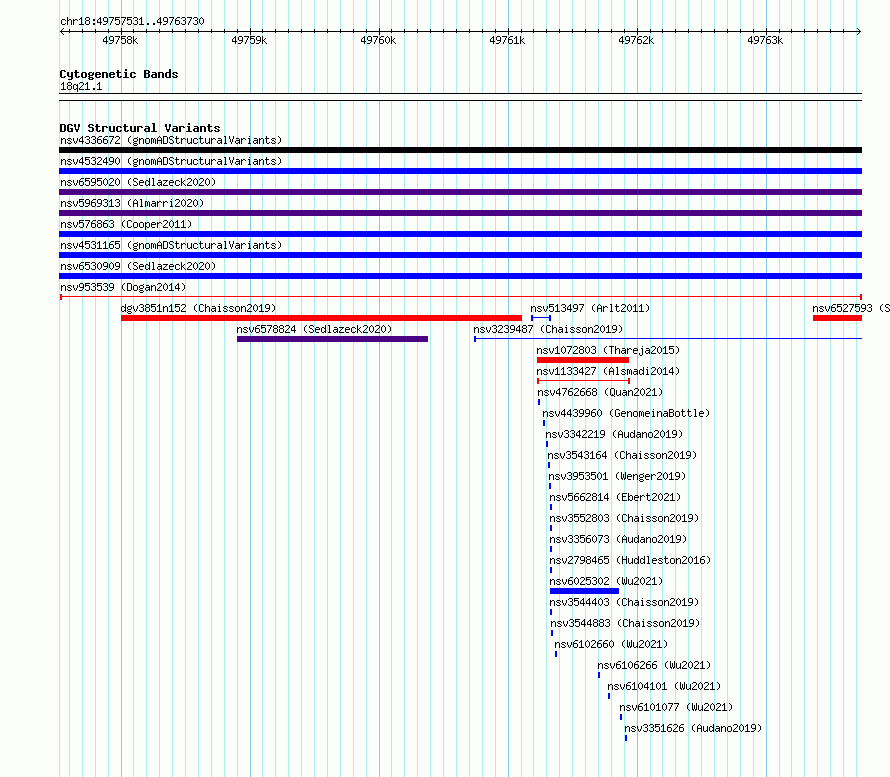Open the nsv6025302 Wu2021 label
This screenshot has height=777, width=890.
(606, 581)
